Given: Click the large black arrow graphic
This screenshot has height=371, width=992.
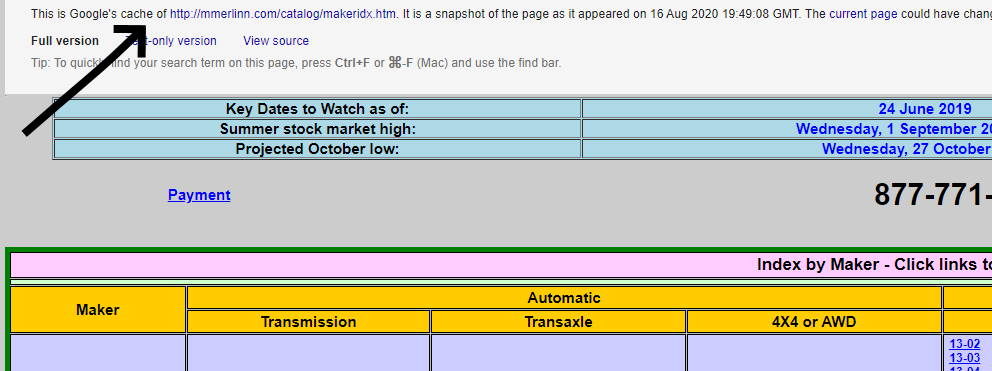Looking at the screenshot, I should 85,79.
